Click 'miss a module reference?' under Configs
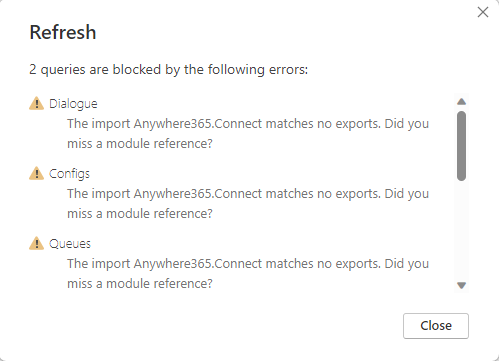The width and height of the screenshot is (499, 361). pyautogui.click(x=140, y=214)
